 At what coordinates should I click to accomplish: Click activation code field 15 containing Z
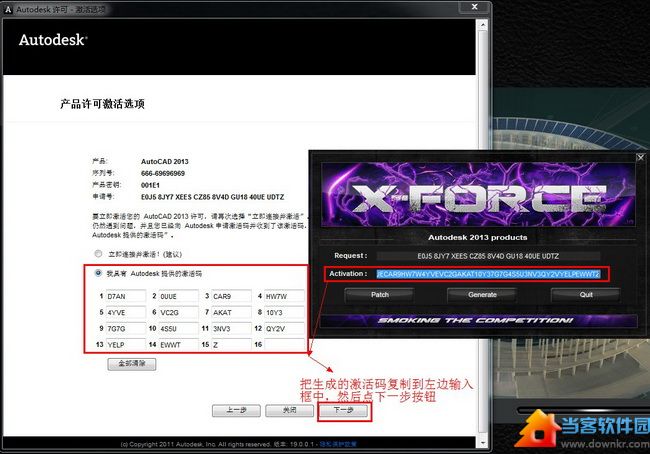tap(231, 345)
